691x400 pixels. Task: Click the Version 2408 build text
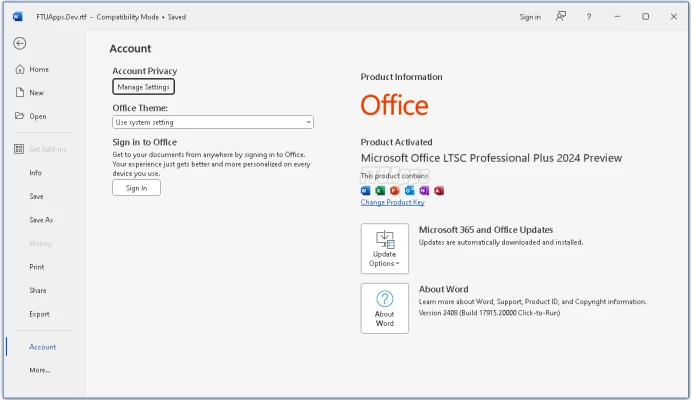[x=489, y=313]
